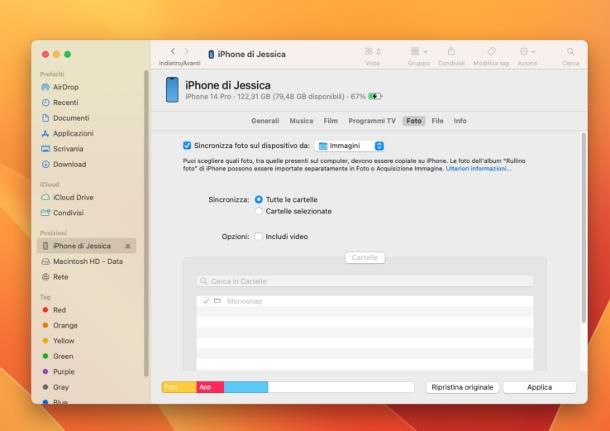Select Tutte le cartelle radio button

click(x=258, y=200)
